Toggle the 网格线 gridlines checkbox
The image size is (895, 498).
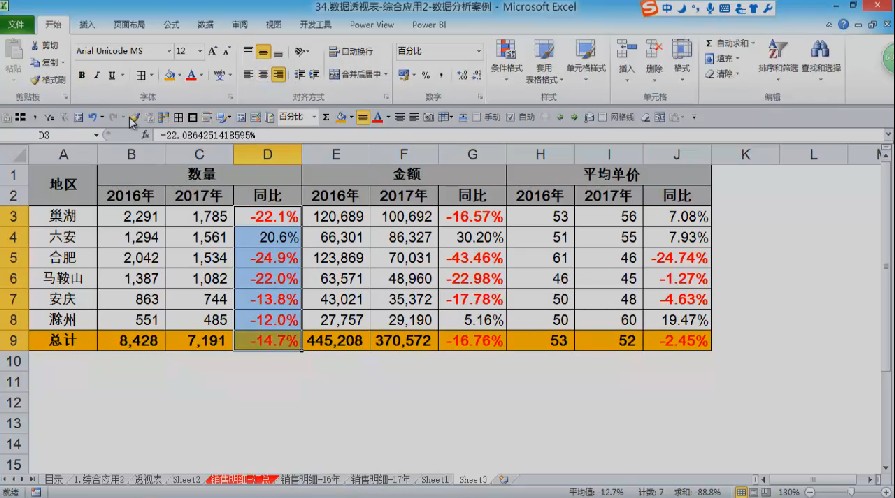(602, 117)
